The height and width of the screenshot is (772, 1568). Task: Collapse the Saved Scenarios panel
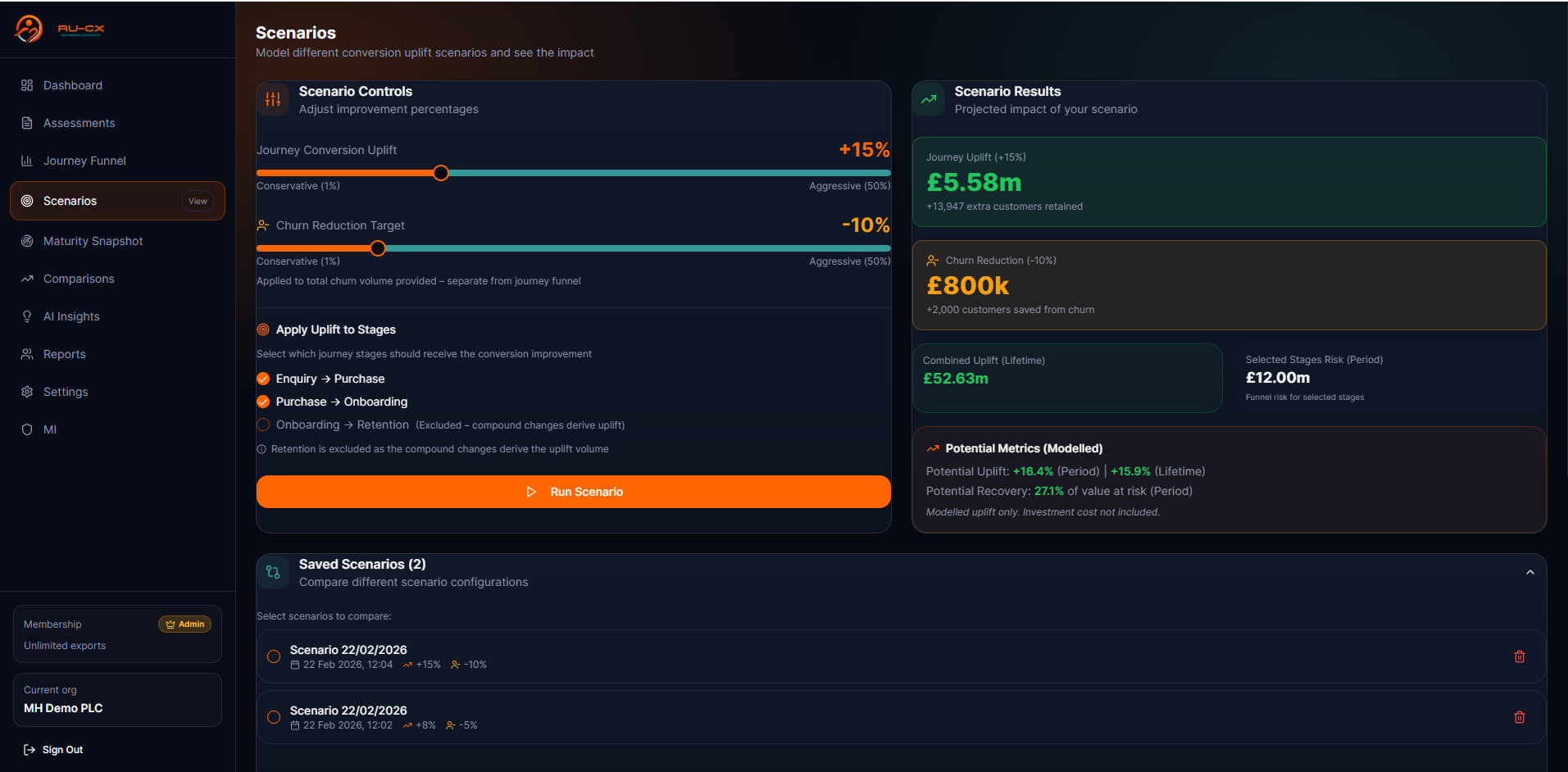click(x=1529, y=571)
